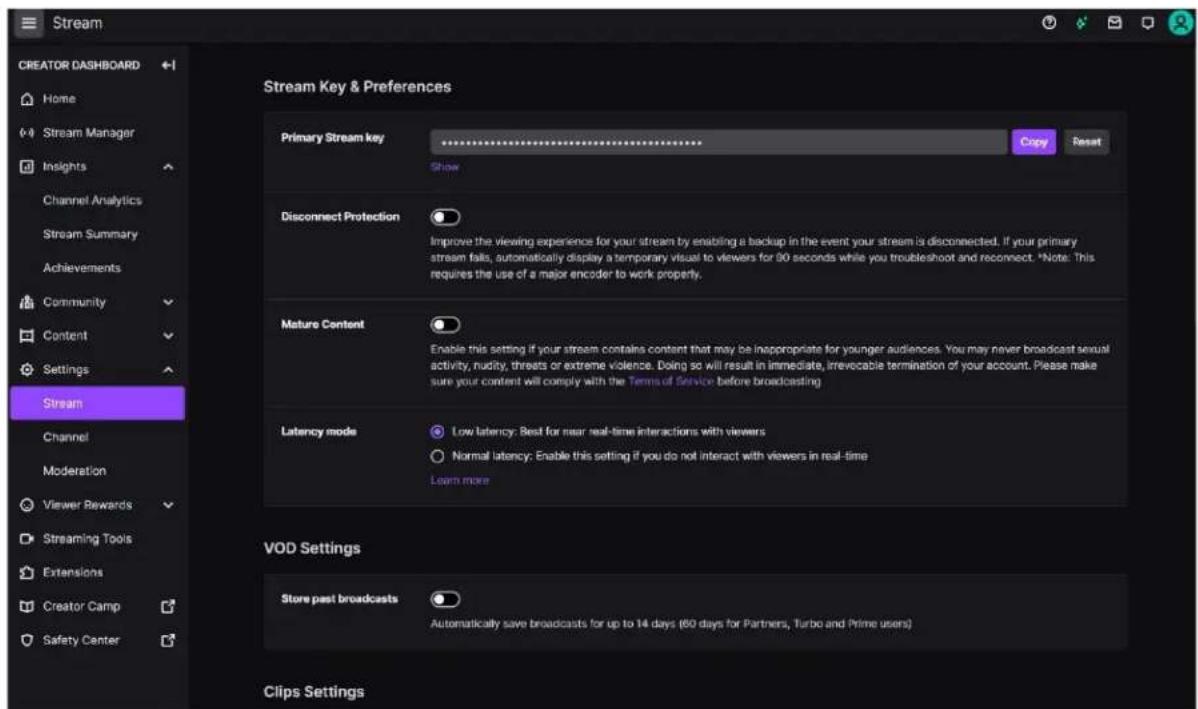Click Show link under stream key
1198x709 pixels.
445,167
